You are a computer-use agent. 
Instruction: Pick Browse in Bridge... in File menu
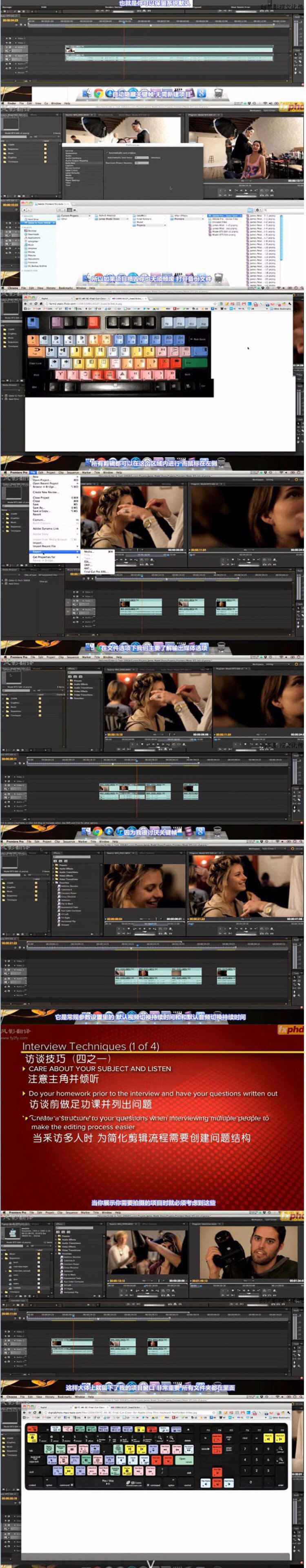[44, 487]
